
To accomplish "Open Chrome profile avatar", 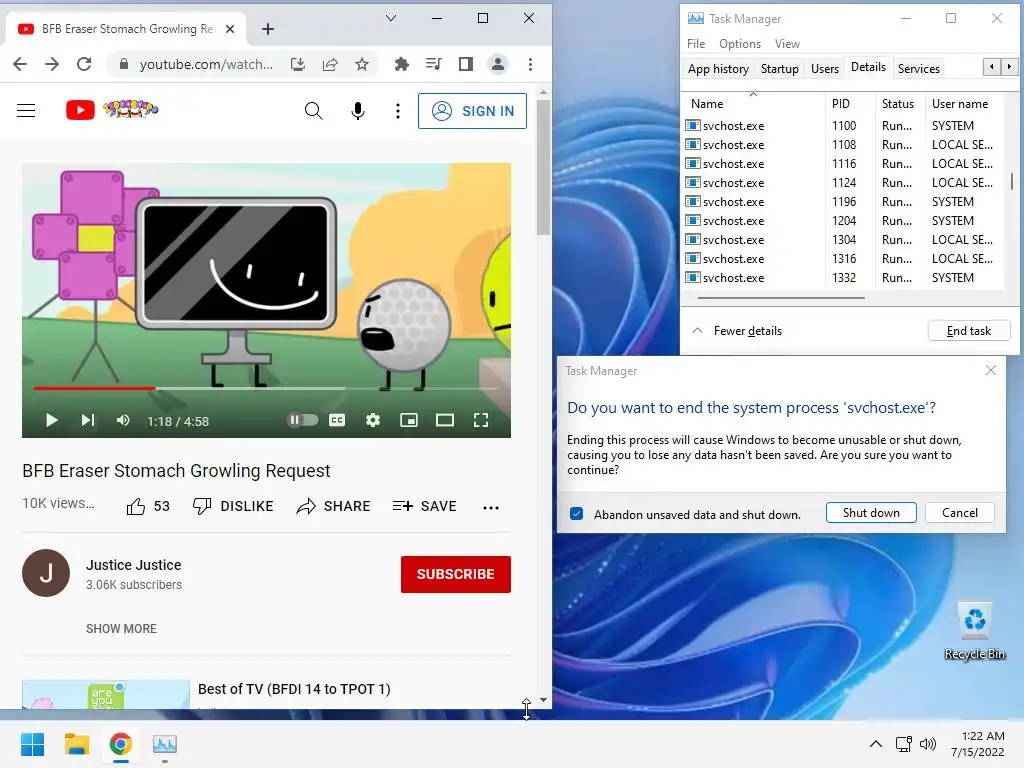I will [x=498, y=64].
